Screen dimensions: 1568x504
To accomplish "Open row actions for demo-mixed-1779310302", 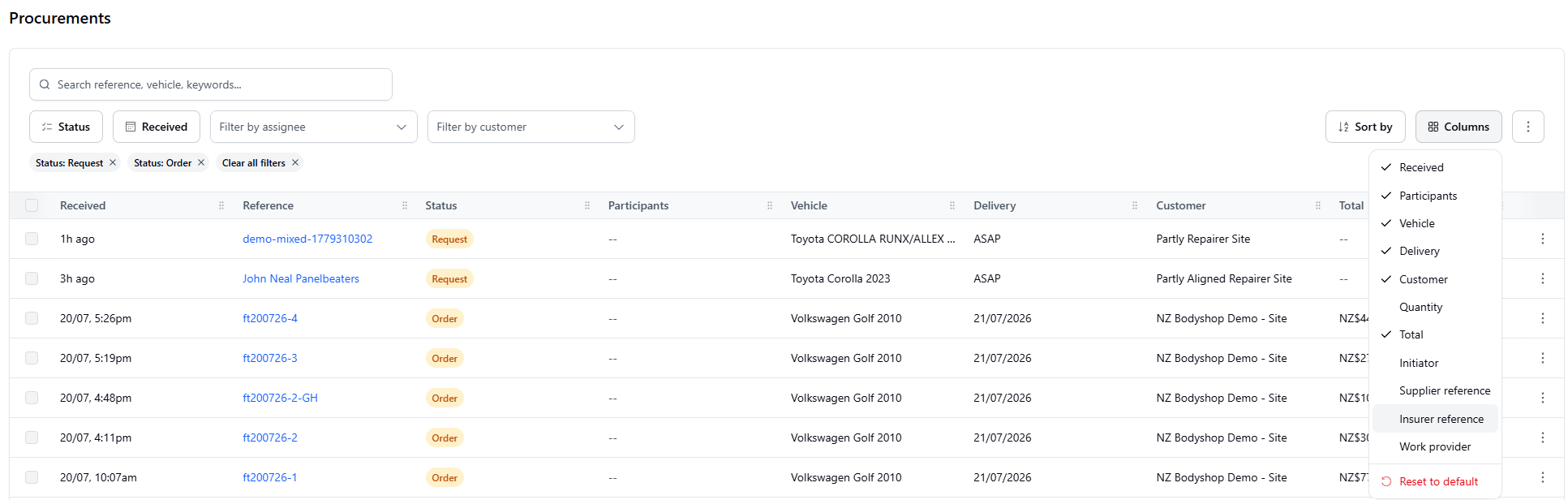I will 1542,239.
